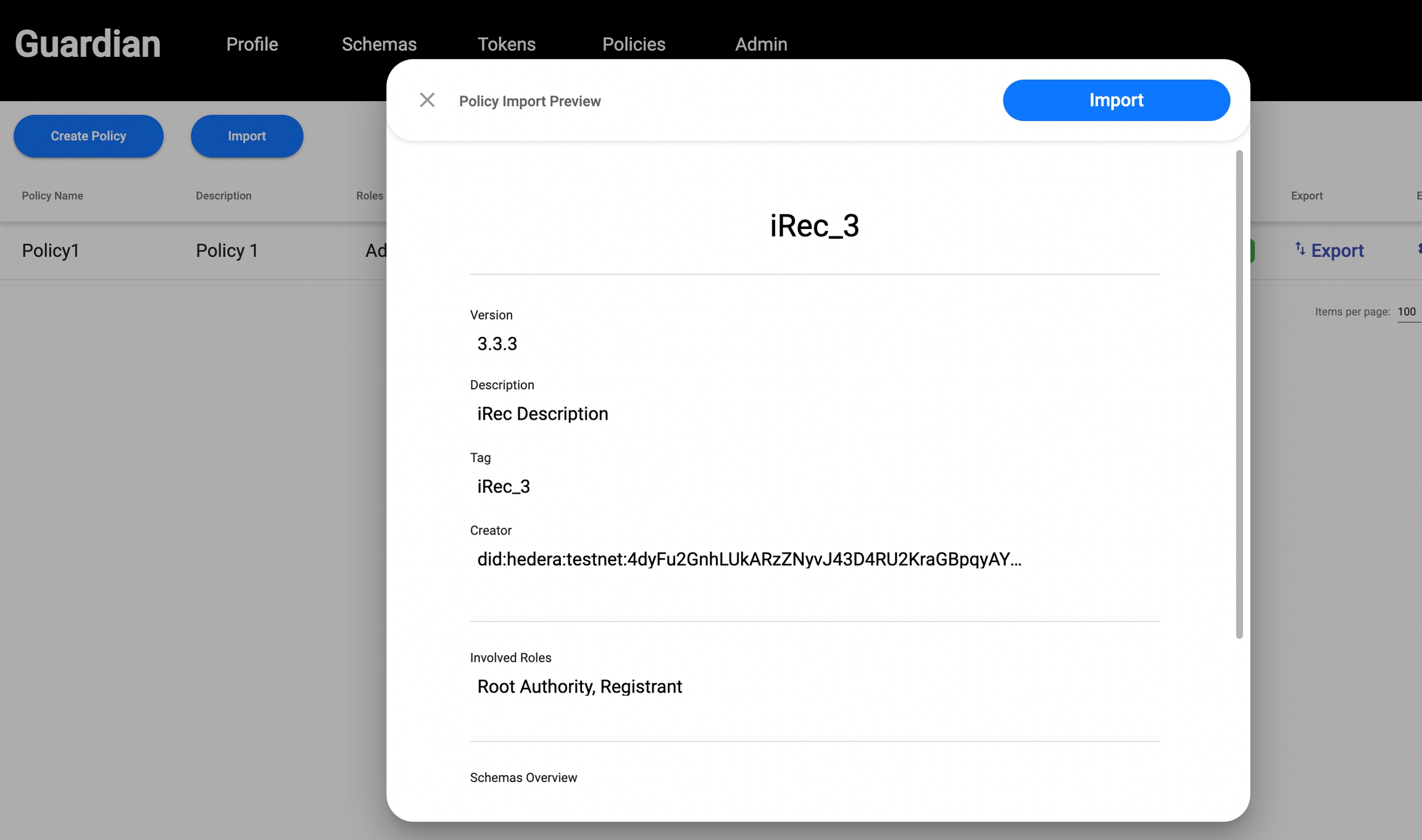Click the up-down arrows export icon
1422x840 pixels.
(x=1300, y=249)
